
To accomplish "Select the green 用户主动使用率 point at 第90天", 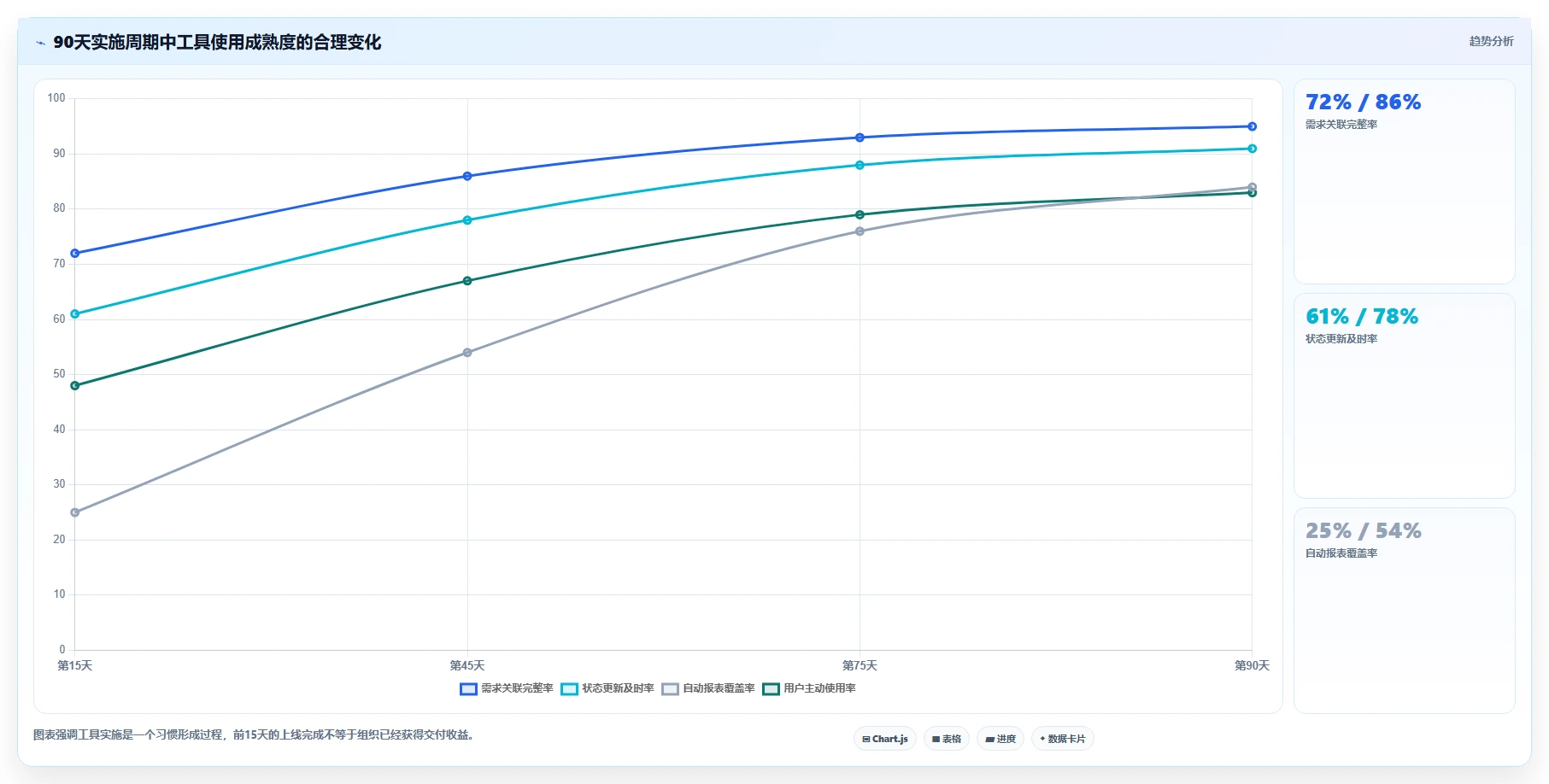I will pos(1253,193).
